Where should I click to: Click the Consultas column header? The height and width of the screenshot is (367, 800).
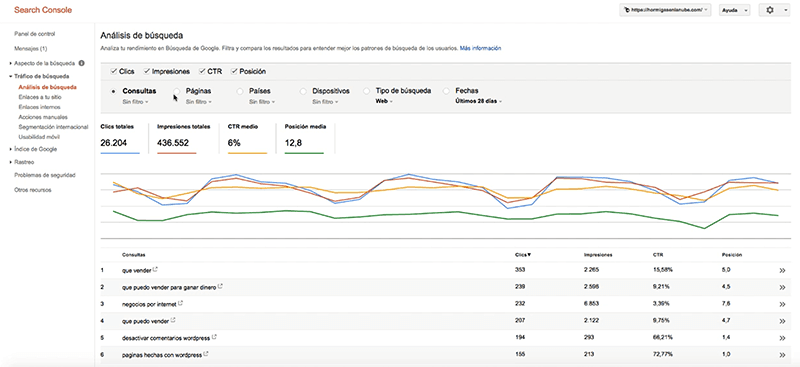(133, 254)
